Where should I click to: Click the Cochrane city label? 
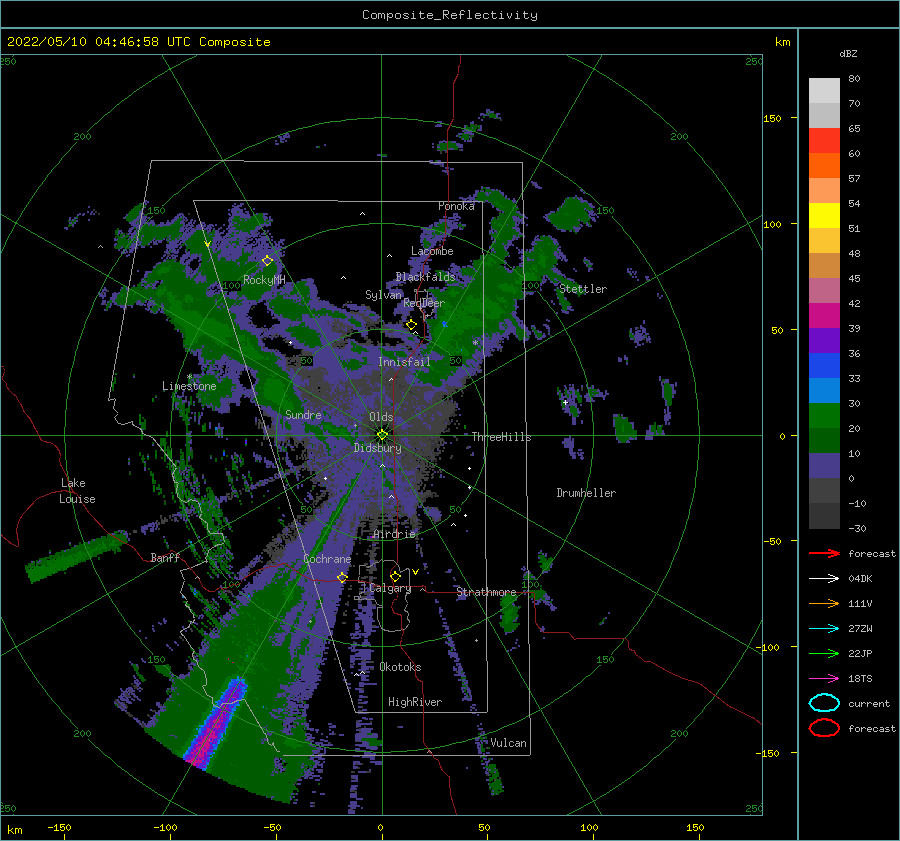[327, 559]
